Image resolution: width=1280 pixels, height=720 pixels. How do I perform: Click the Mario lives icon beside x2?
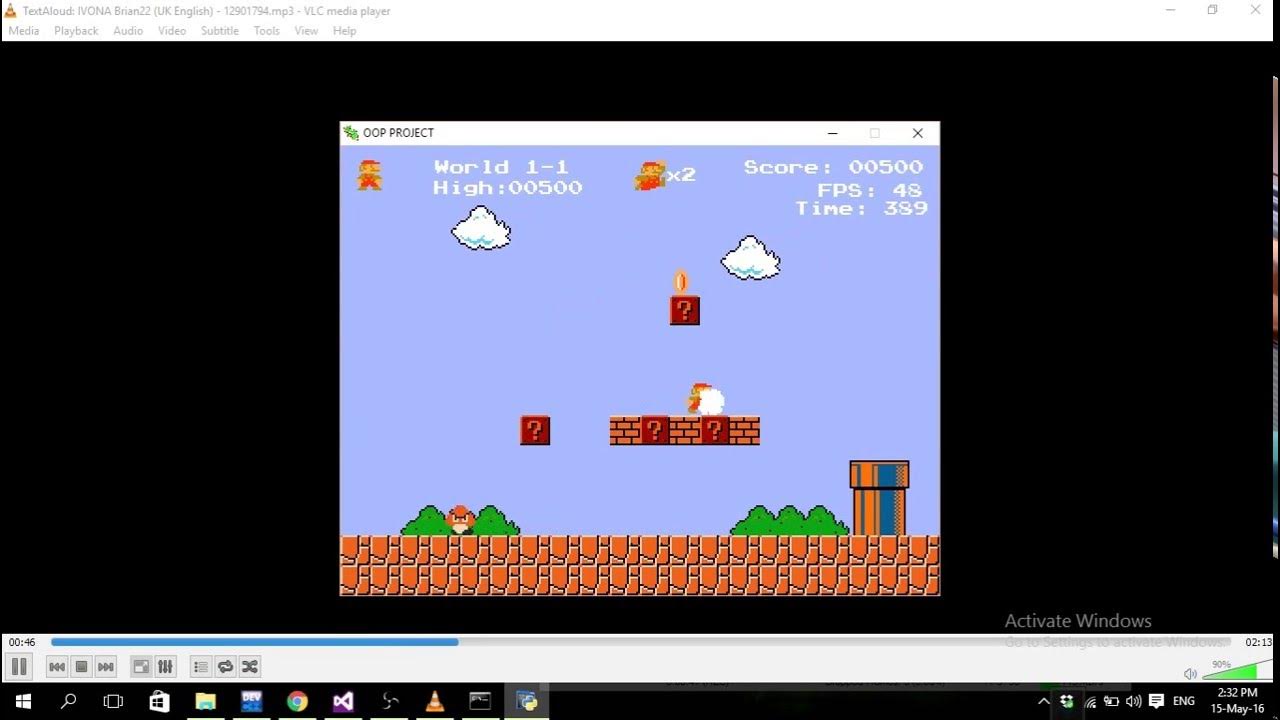pos(650,175)
